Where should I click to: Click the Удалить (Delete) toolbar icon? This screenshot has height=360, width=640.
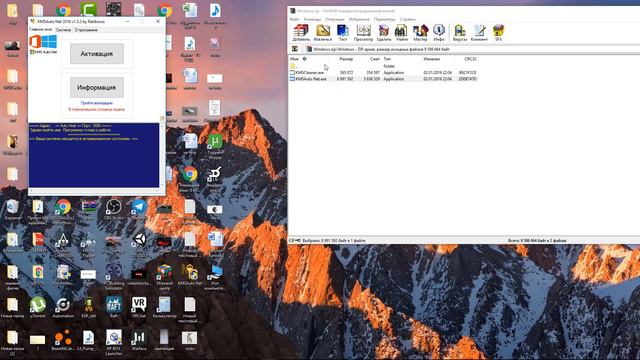pos(384,33)
